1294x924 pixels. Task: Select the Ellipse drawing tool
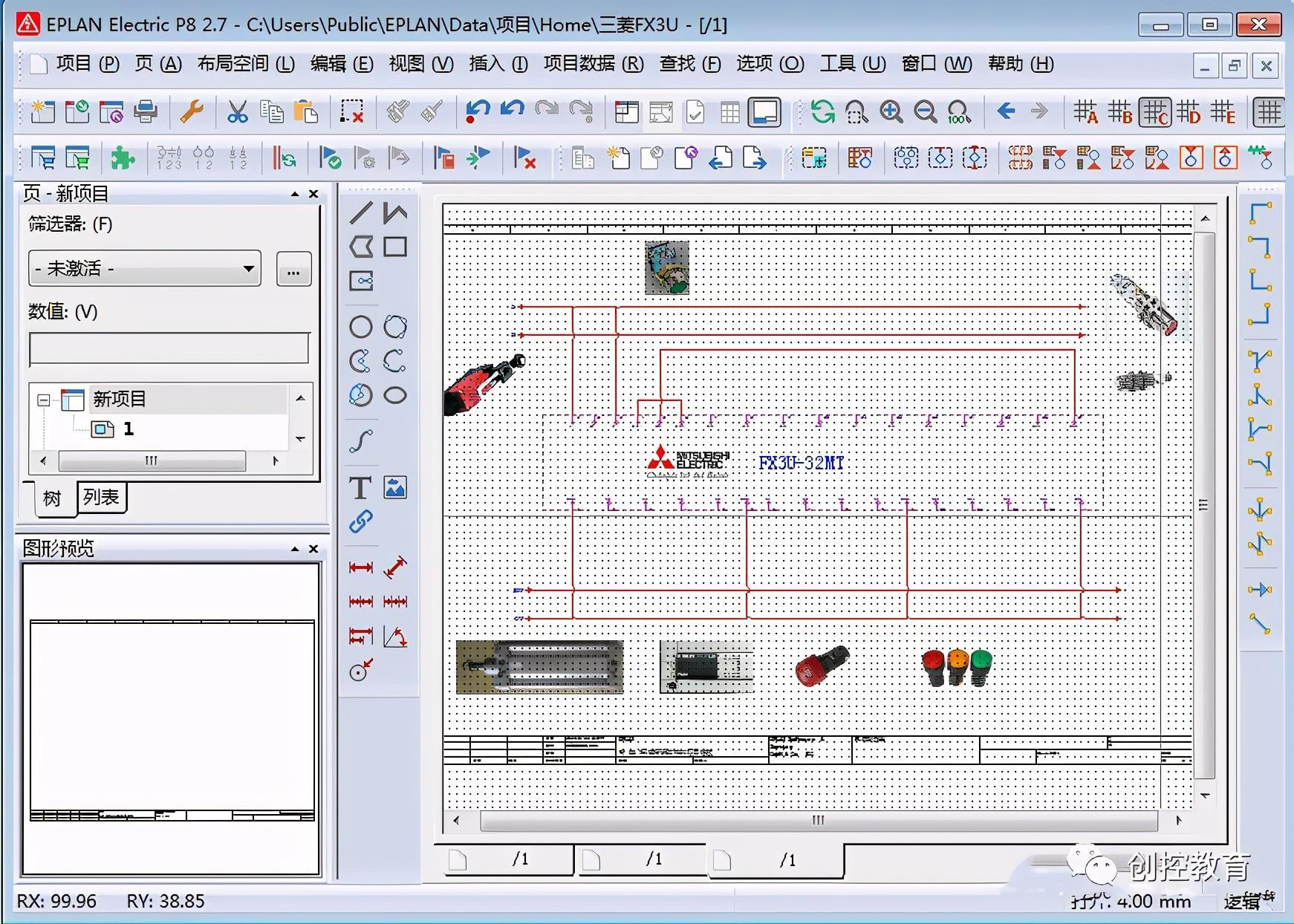click(x=395, y=395)
